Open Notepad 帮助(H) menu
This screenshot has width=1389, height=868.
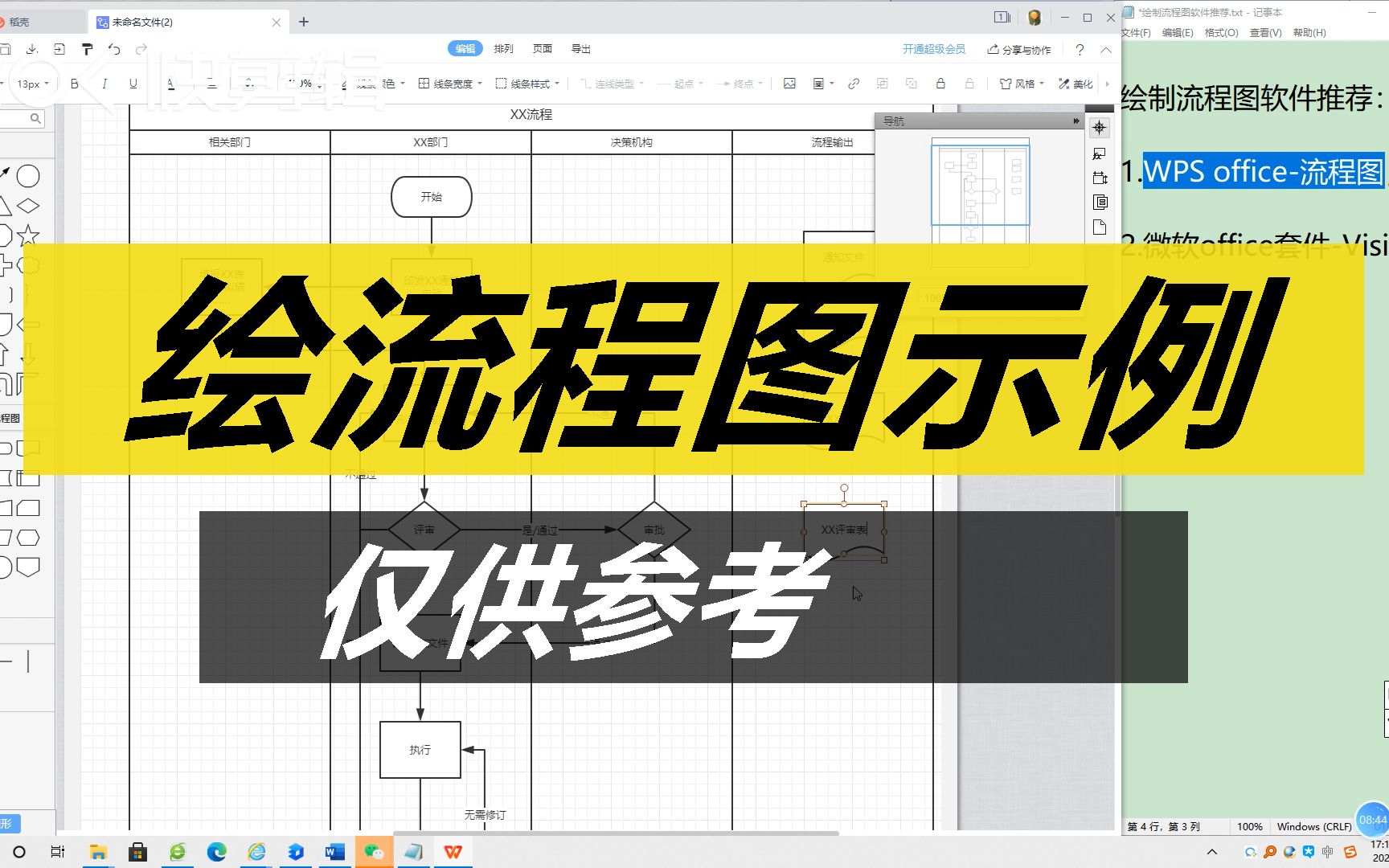coord(1309,33)
